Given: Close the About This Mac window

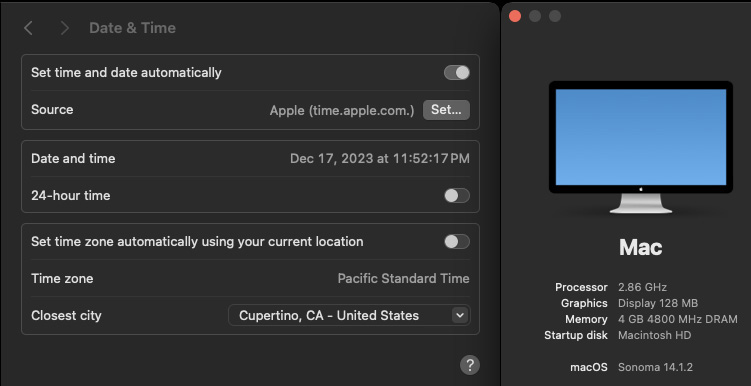Looking at the screenshot, I should [x=515, y=16].
